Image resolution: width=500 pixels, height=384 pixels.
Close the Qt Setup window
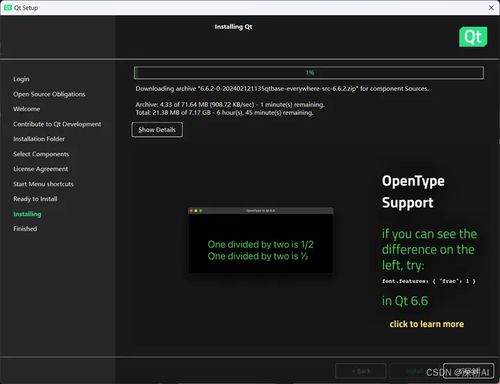491,8
